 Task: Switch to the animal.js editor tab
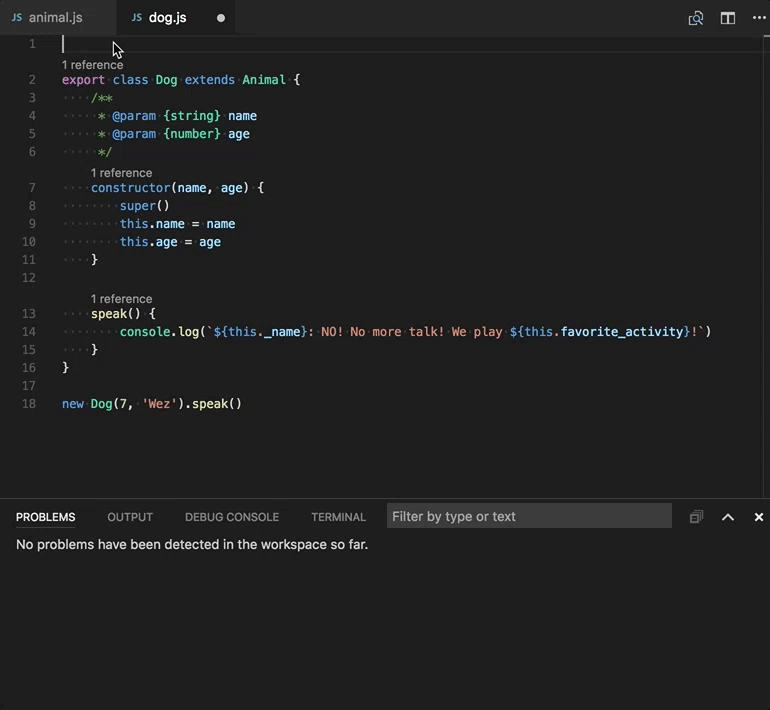tap(55, 18)
